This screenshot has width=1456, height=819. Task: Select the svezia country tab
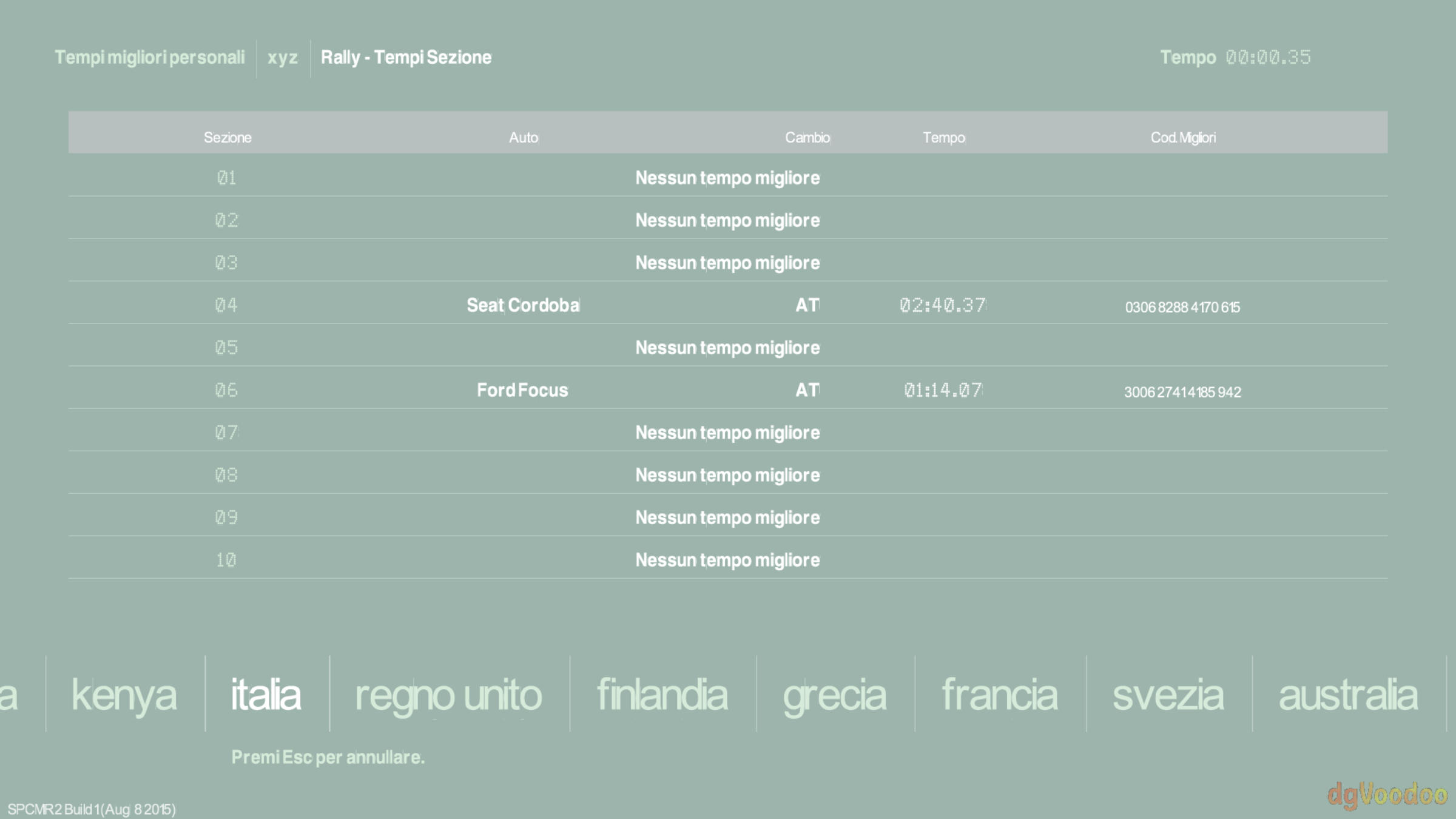(x=1168, y=695)
